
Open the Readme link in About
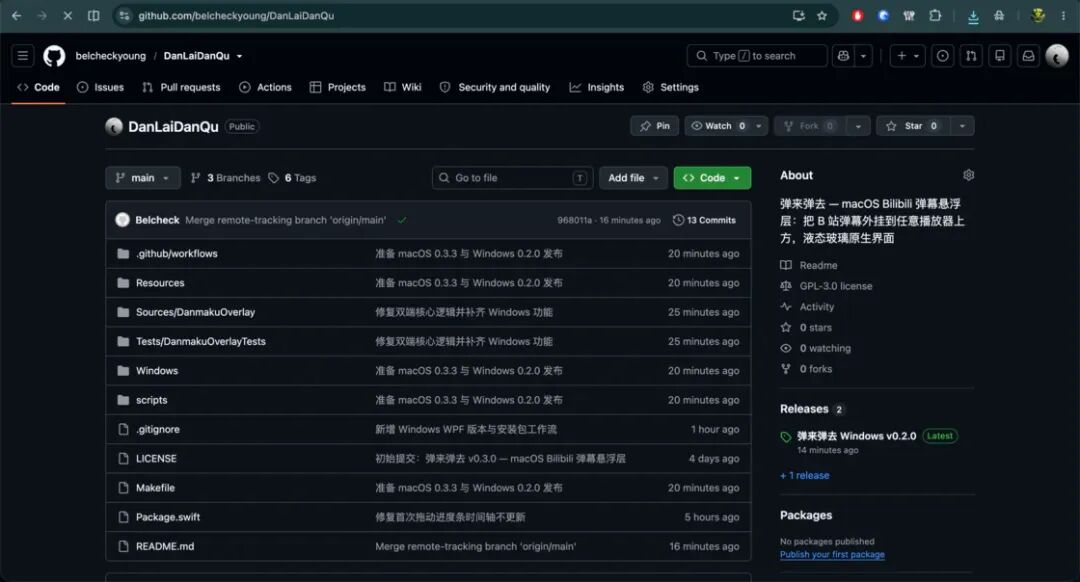(818, 265)
